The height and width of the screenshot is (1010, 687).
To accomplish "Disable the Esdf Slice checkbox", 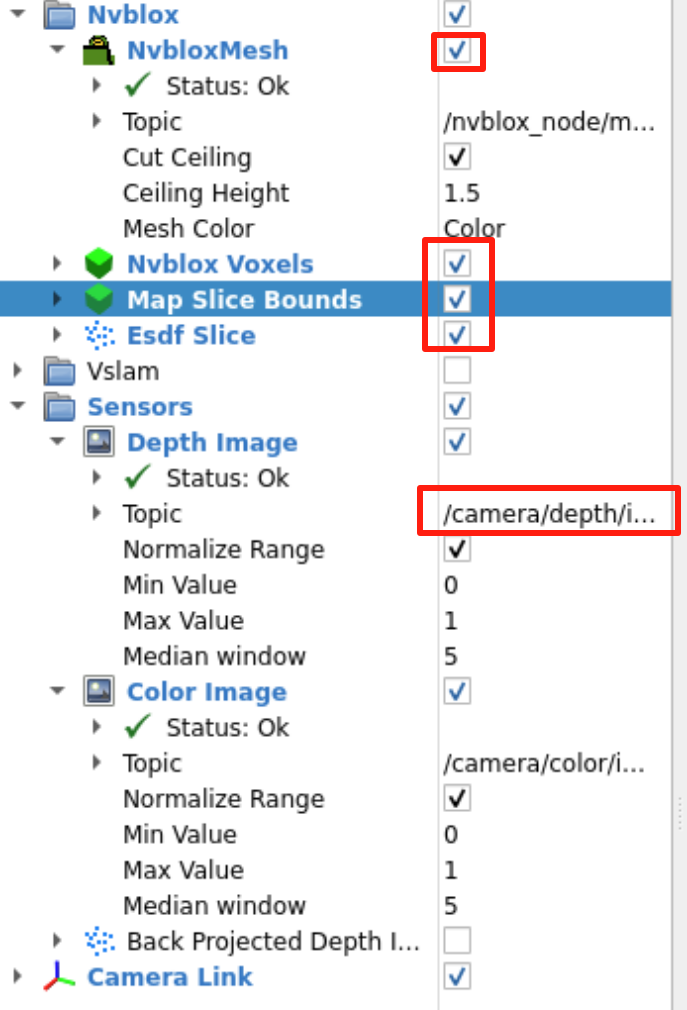I will [457, 334].
